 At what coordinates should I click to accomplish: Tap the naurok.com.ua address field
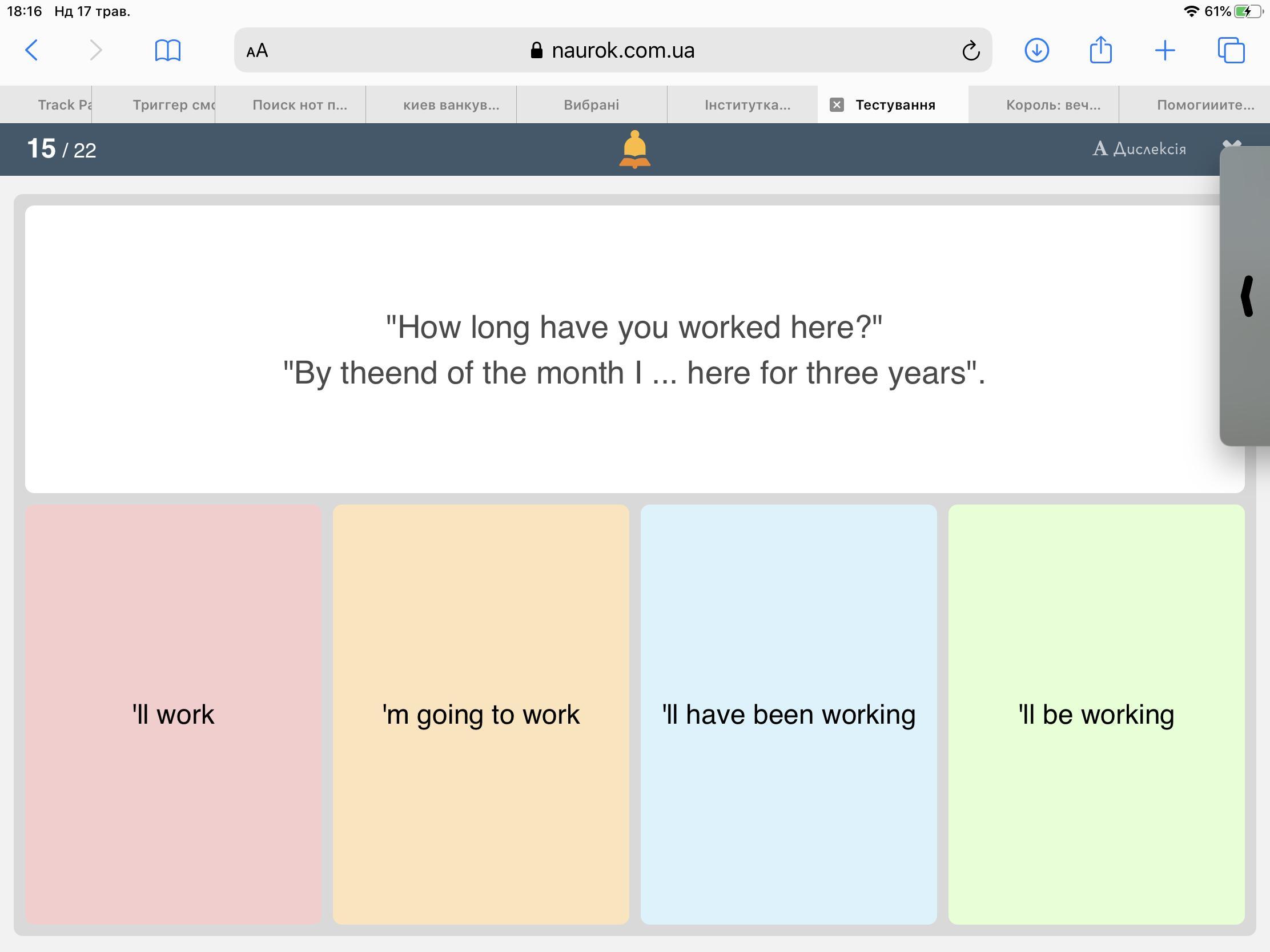tap(612, 50)
